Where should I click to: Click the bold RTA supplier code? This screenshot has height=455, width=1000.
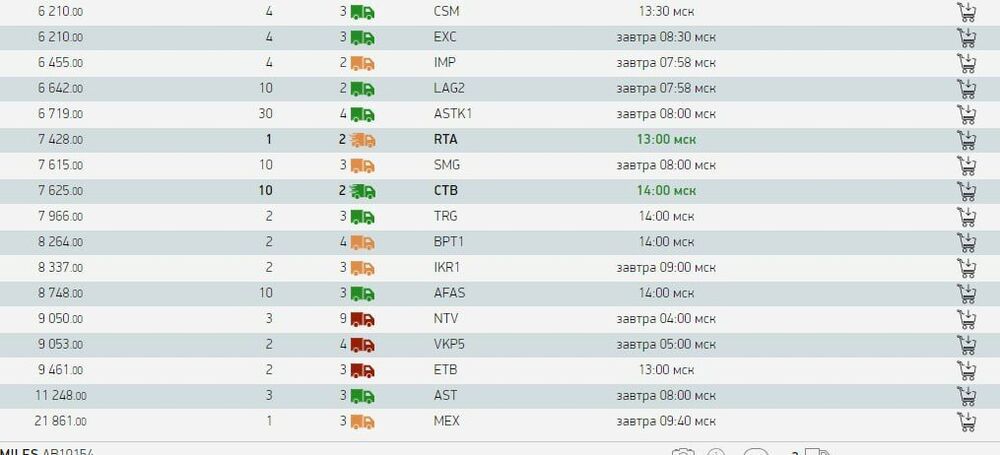pos(445,140)
